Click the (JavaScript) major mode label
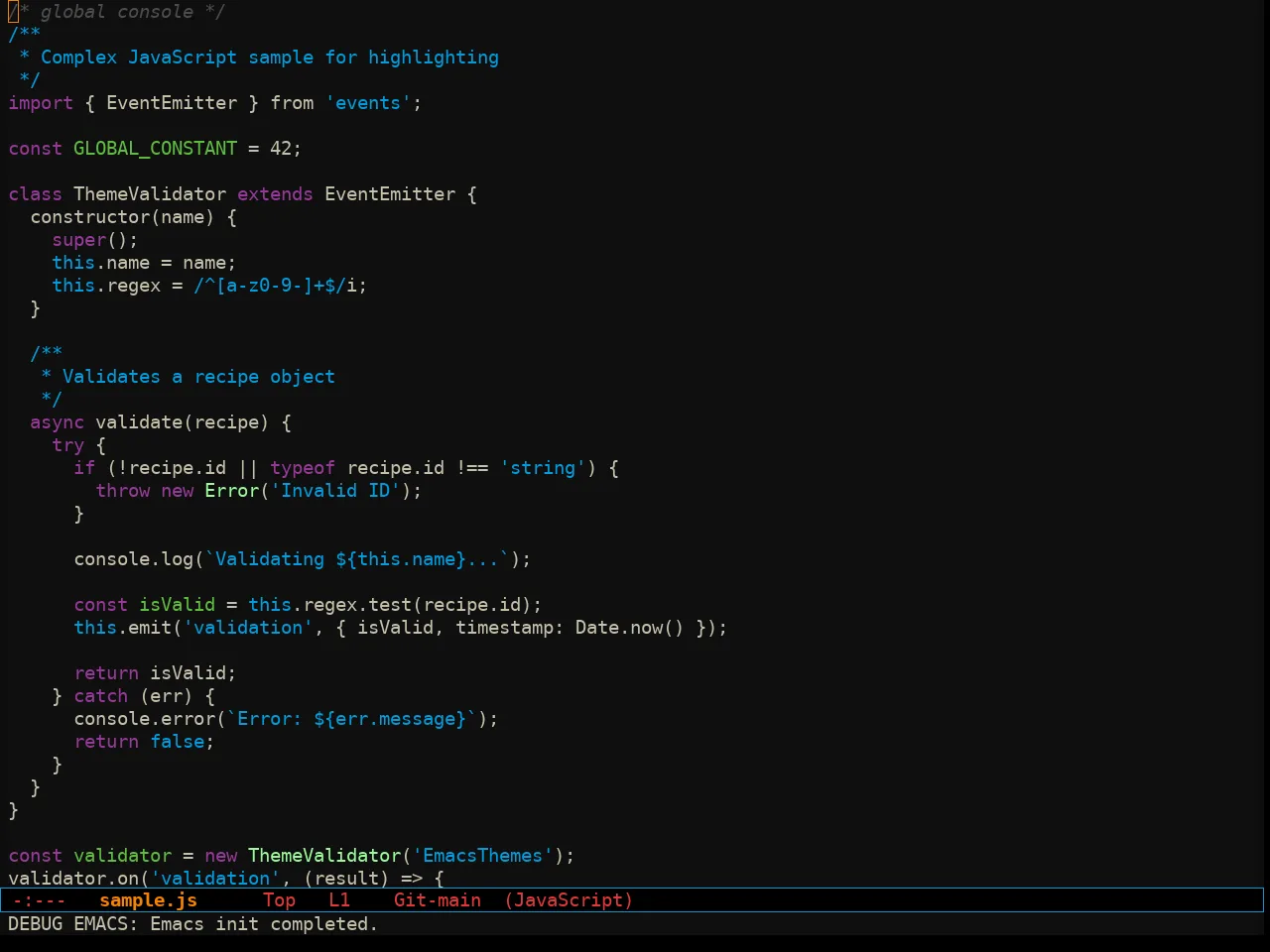The image size is (1270, 952). click(x=569, y=900)
